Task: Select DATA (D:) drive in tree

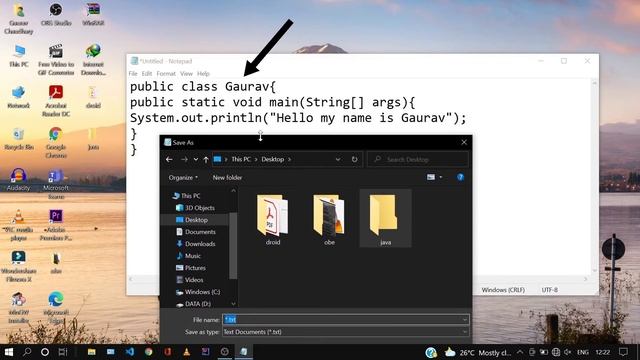Action: click(x=193, y=304)
